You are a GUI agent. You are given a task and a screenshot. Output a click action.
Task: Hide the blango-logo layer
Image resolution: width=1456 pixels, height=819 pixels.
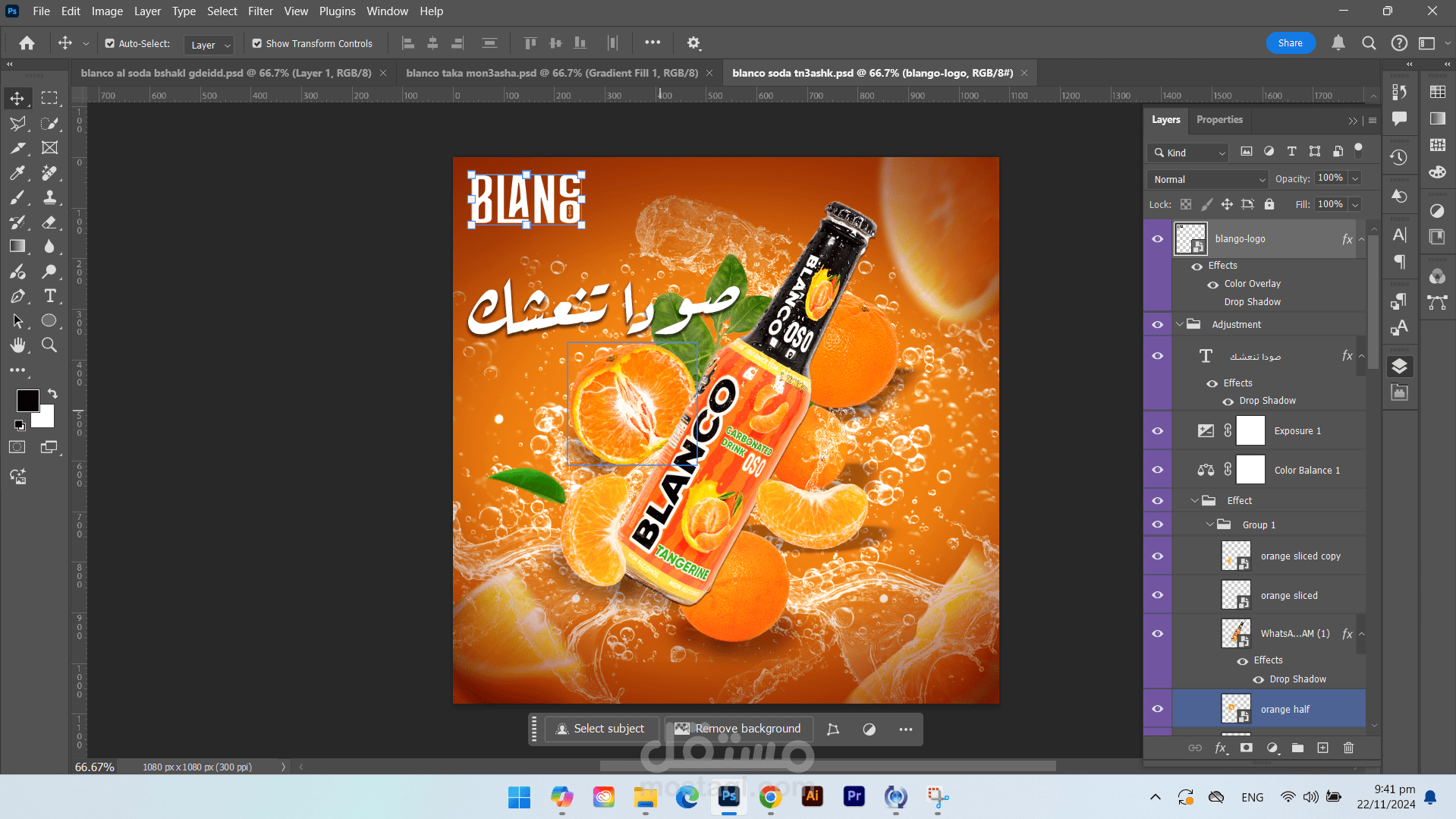click(1157, 239)
